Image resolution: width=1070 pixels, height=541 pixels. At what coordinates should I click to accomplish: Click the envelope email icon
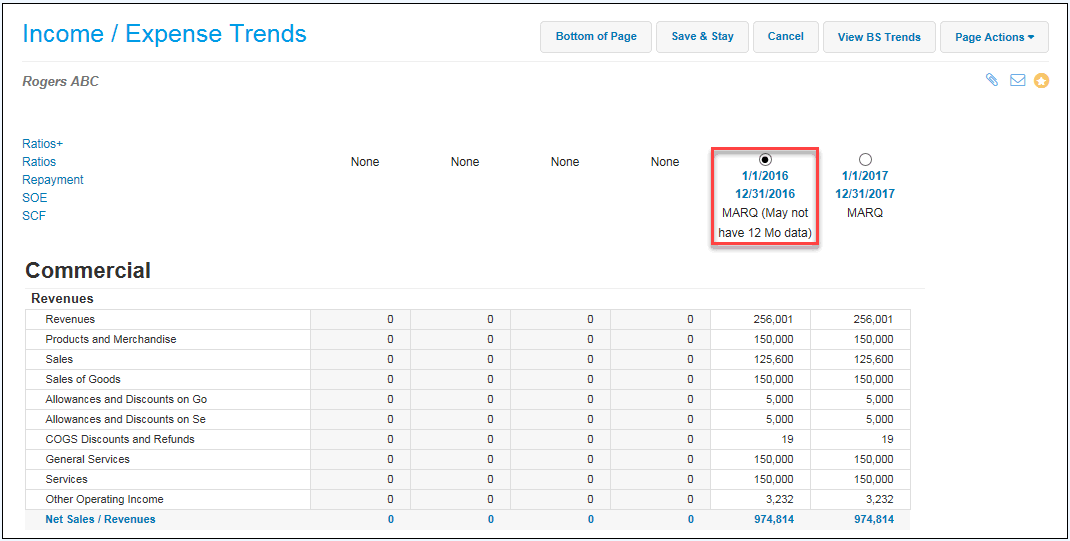[1017, 81]
